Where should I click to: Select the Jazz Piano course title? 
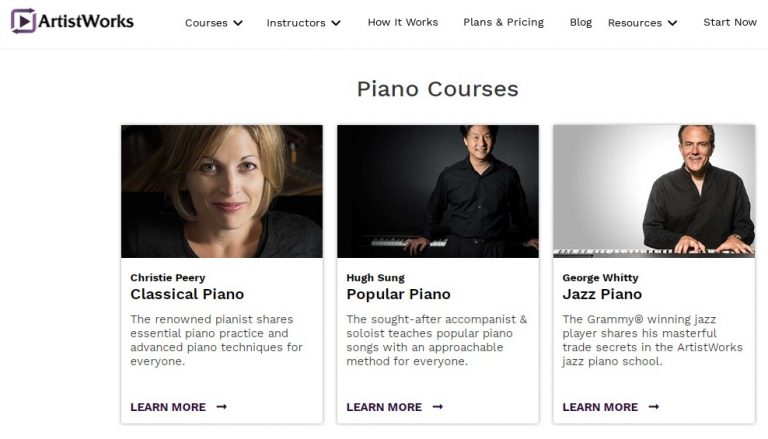(x=602, y=294)
